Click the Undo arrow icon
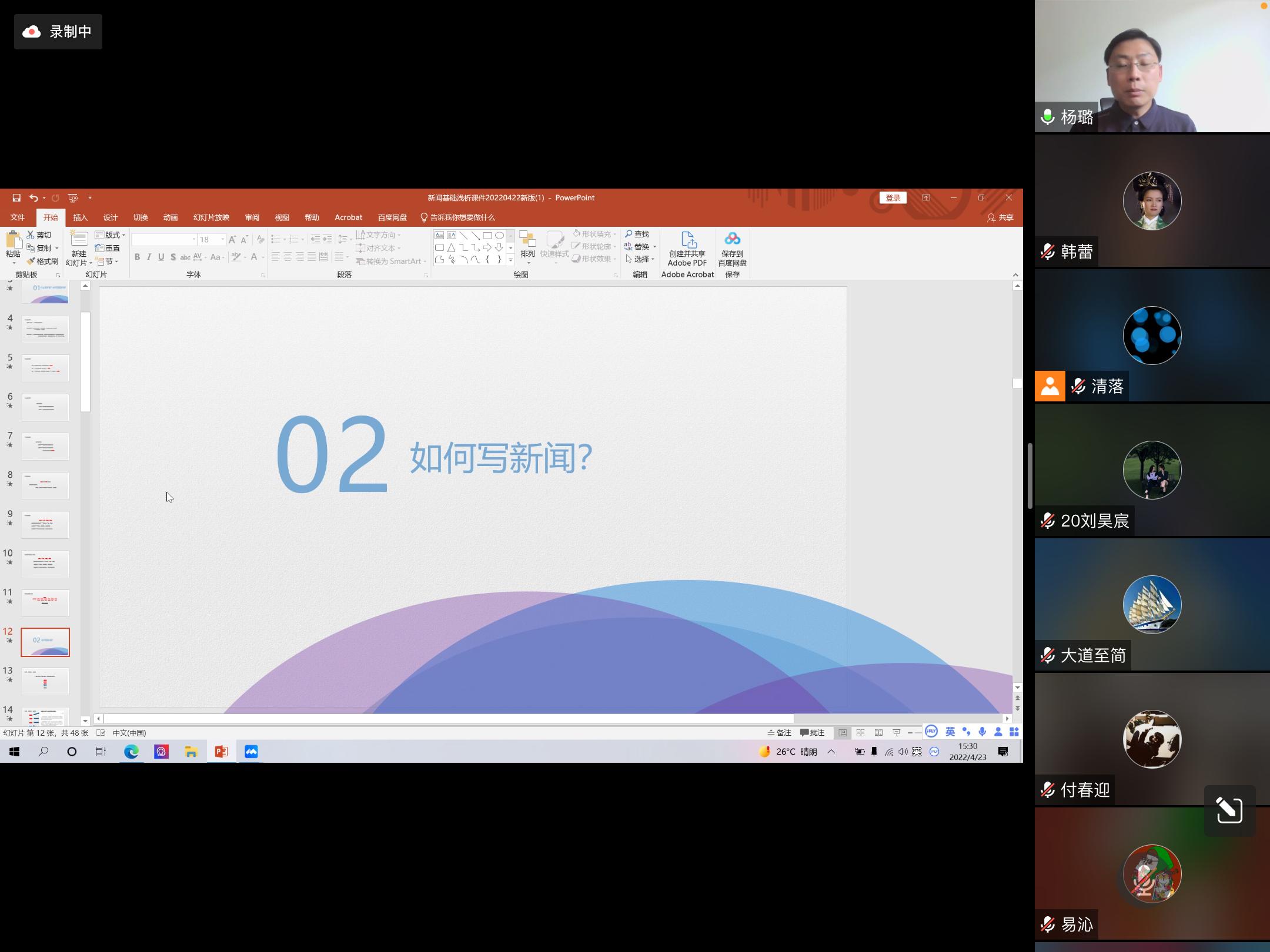 click(x=34, y=198)
